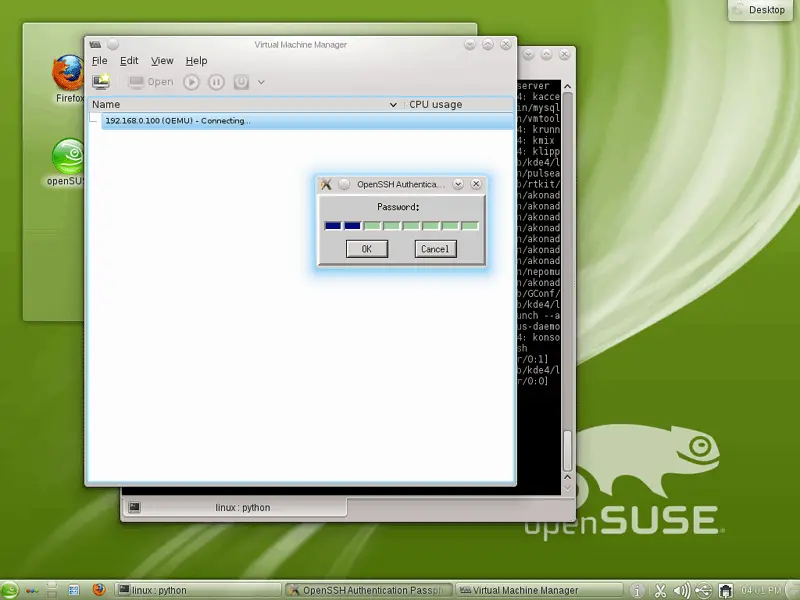800x600 pixels.
Task: Open Virtual Machine Manager window menu icon
Action: [95, 44]
